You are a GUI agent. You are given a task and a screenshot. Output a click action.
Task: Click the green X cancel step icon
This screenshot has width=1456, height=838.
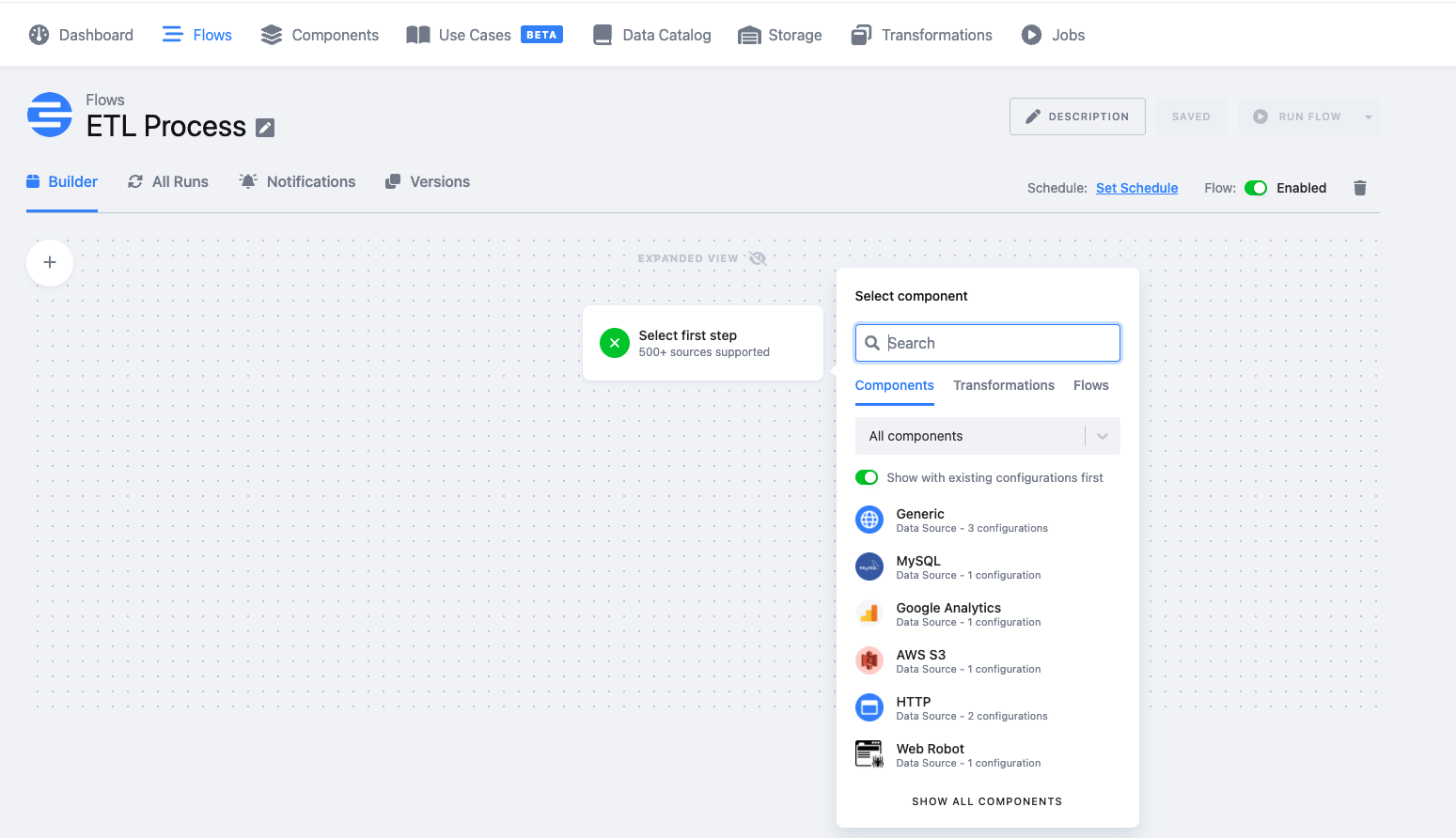coord(615,343)
